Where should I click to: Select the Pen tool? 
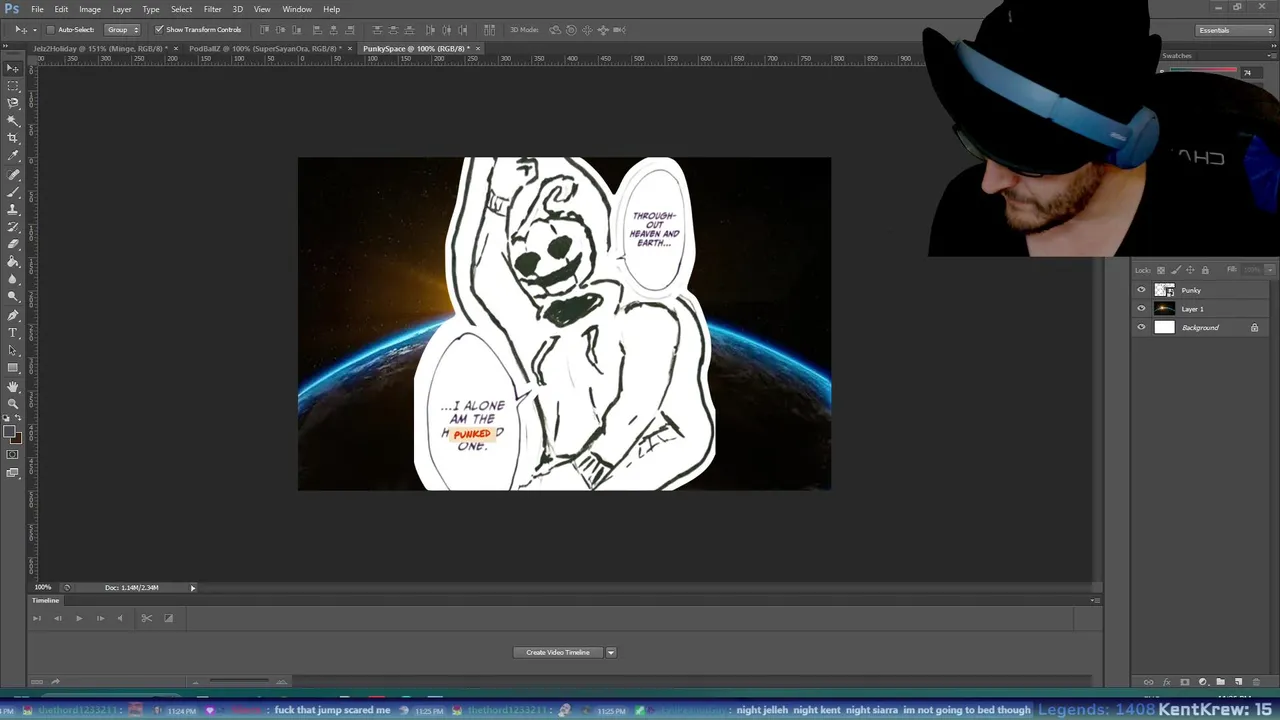[x=13, y=316]
